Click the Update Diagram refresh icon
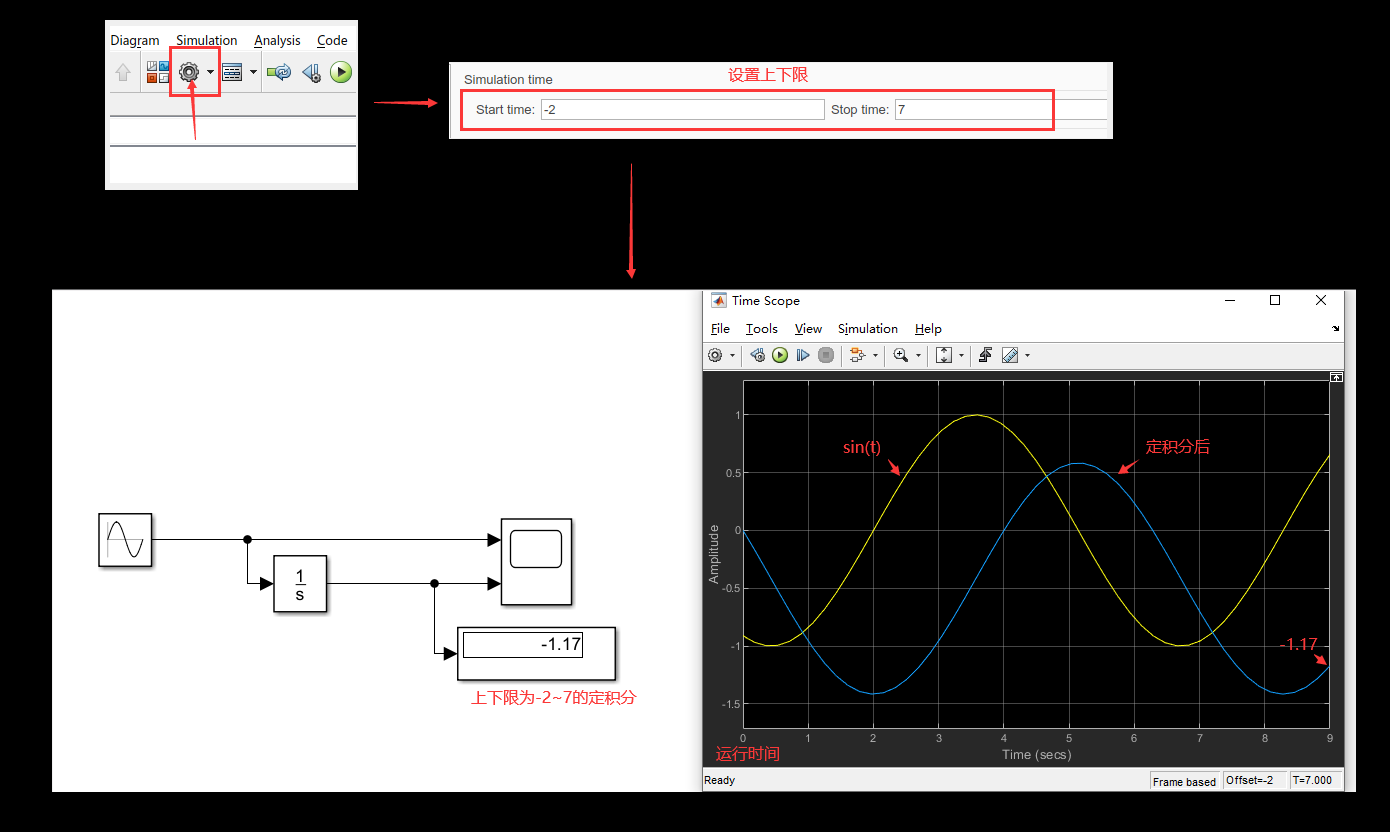The image size is (1390, 832). 279,72
